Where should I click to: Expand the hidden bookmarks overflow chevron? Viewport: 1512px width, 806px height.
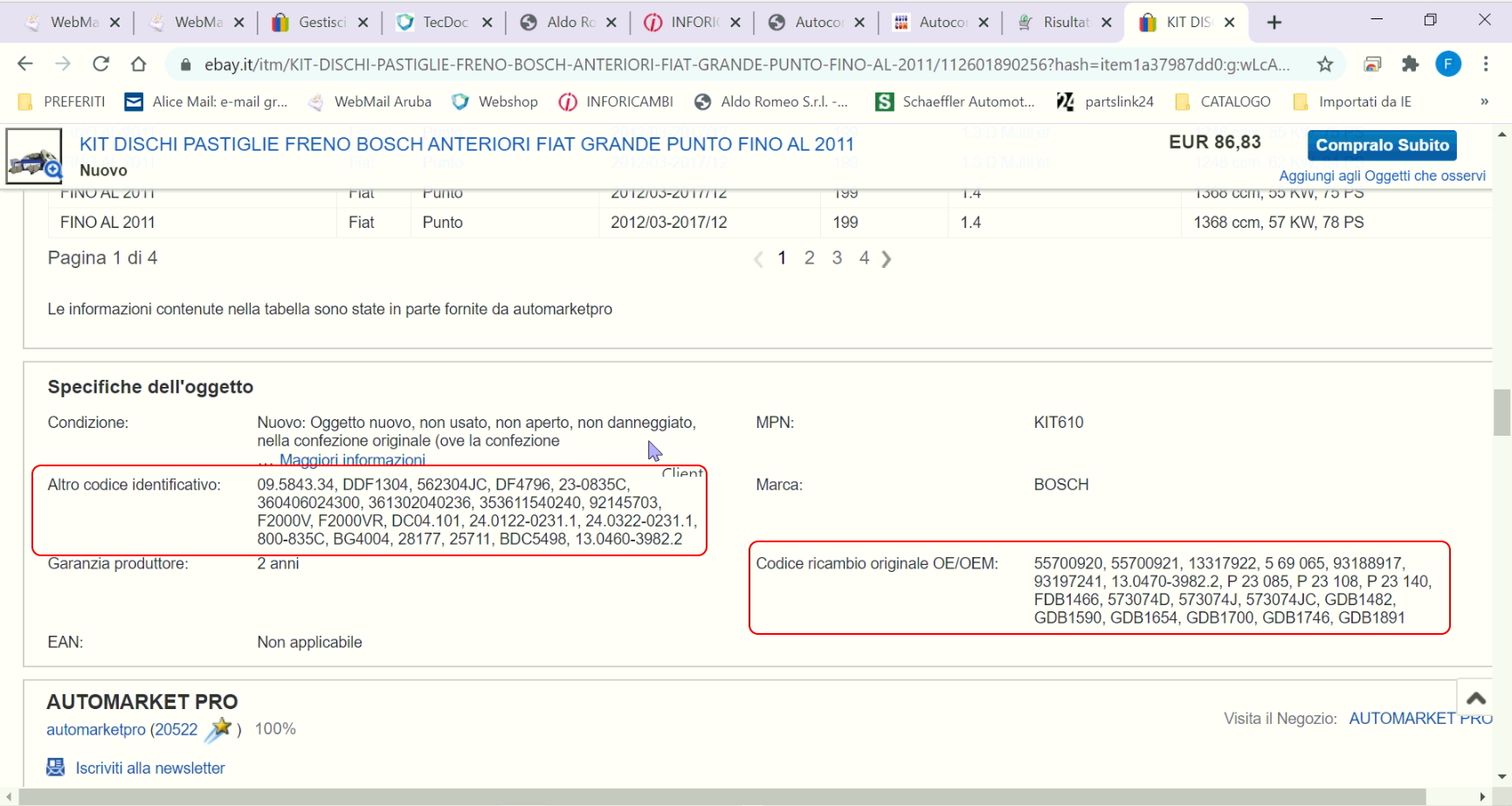[1484, 102]
